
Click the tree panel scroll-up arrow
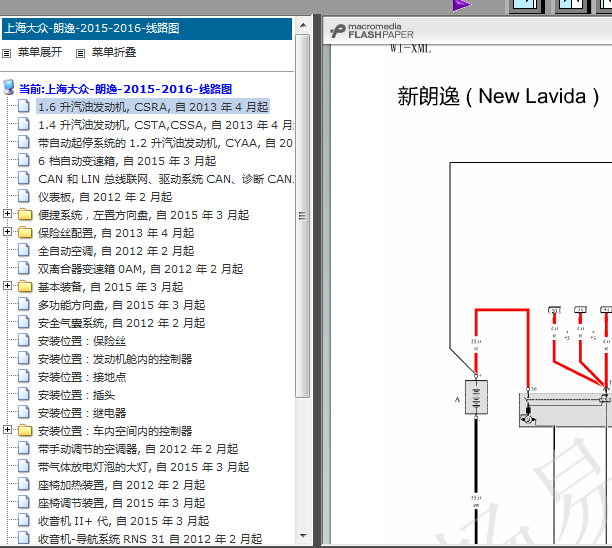[303, 25]
